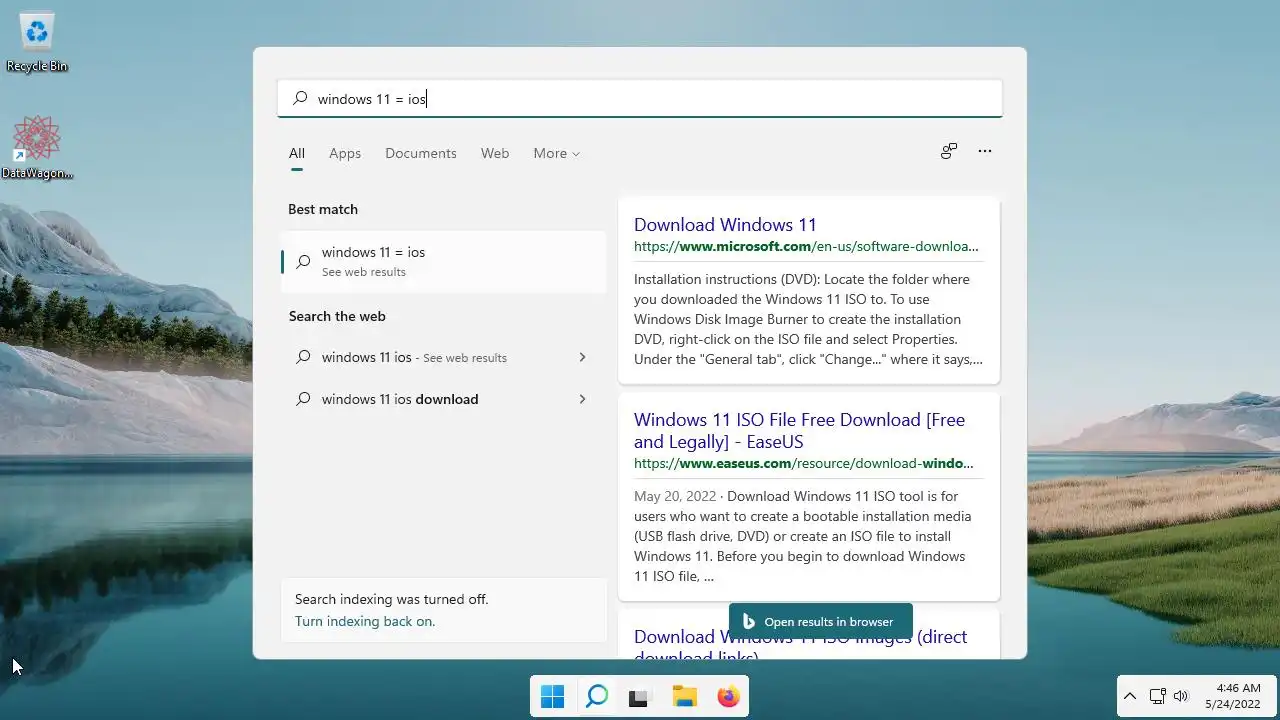This screenshot has width=1280, height=720.
Task: Open the search options people icon
Action: point(949,151)
